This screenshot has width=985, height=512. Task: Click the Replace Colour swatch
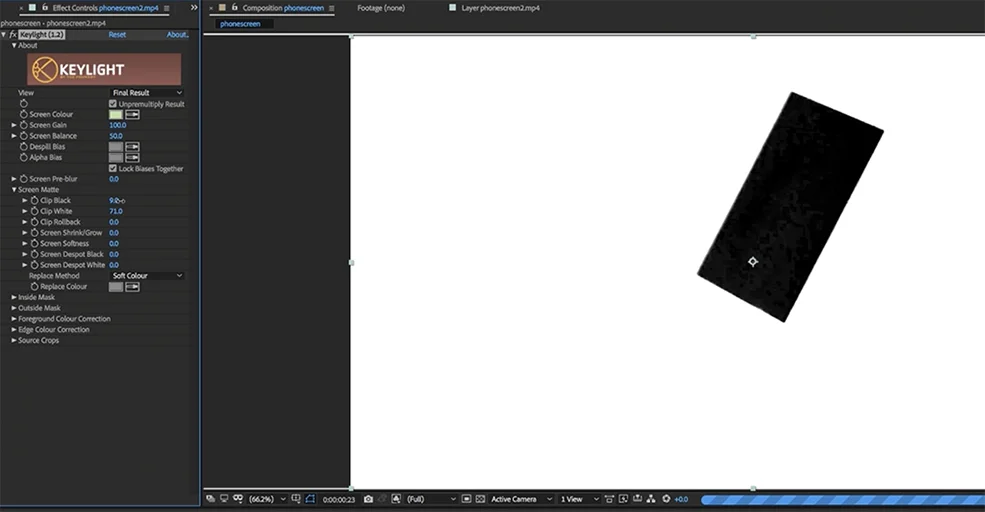click(116, 286)
